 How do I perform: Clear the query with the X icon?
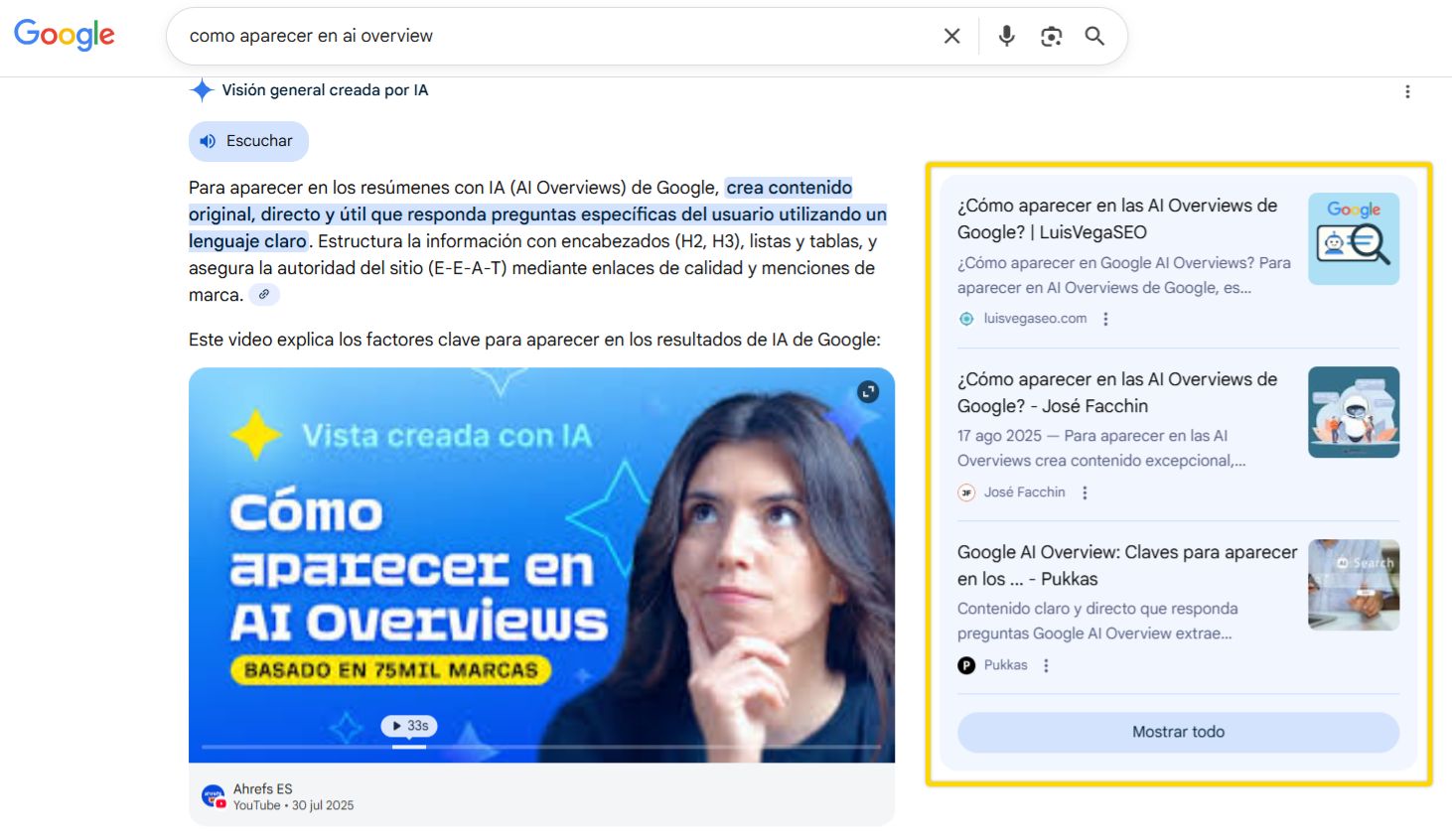click(x=950, y=35)
